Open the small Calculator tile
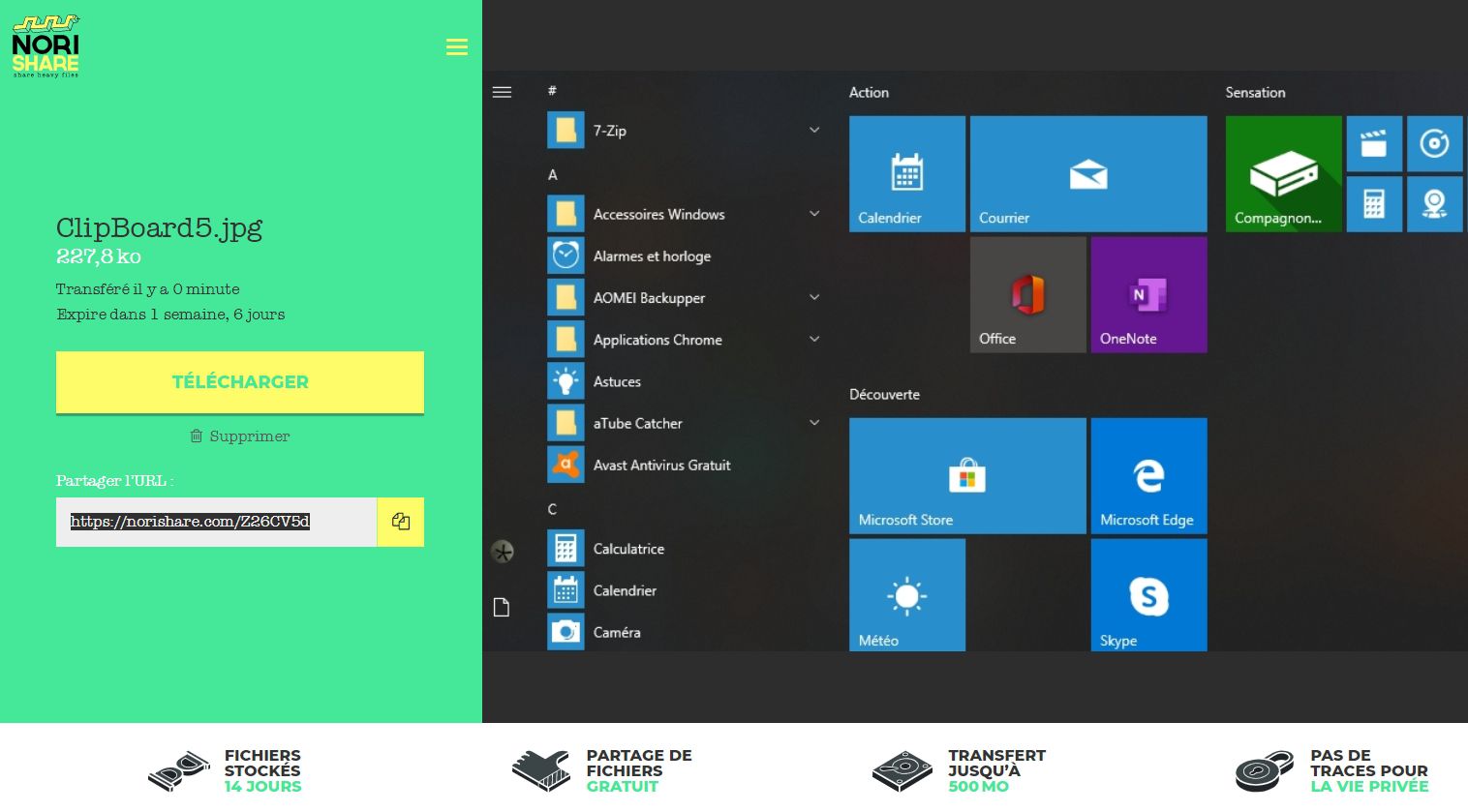 point(1374,204)
